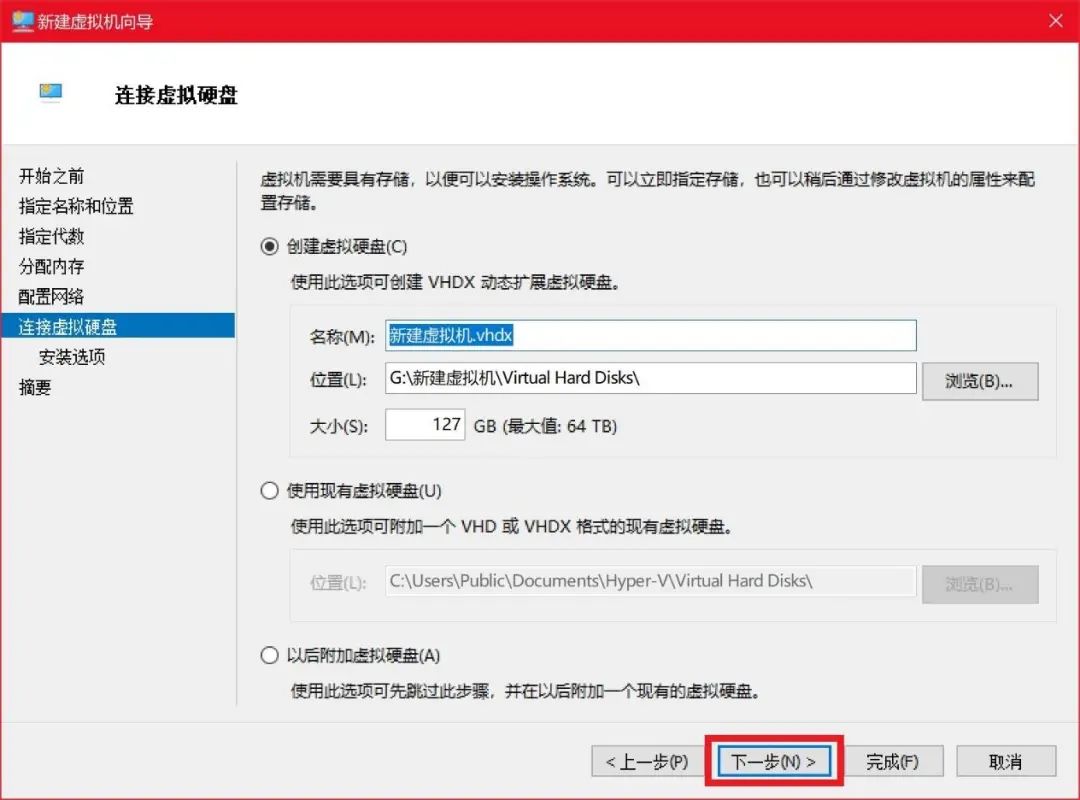Click 浏览(B) to browse disk location
This screenshot has height=800, width=1080.
[979, 380]
